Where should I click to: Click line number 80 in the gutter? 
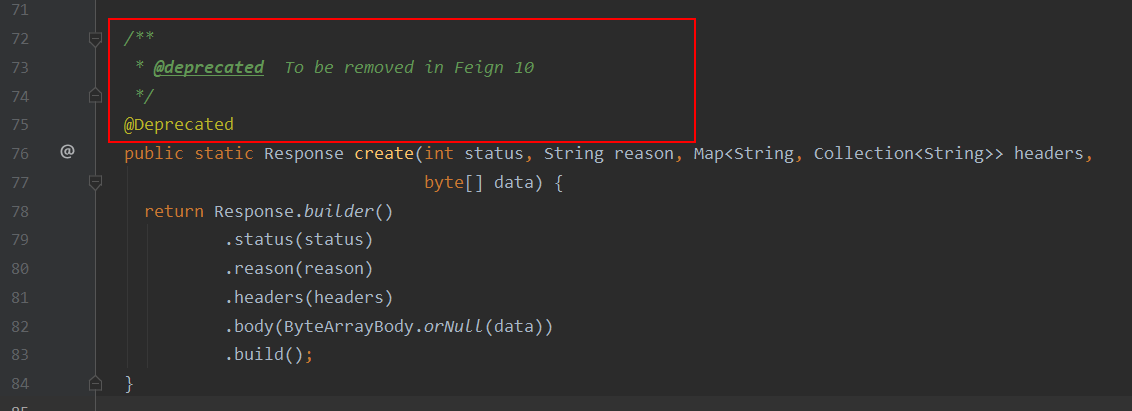coord(19,269)
